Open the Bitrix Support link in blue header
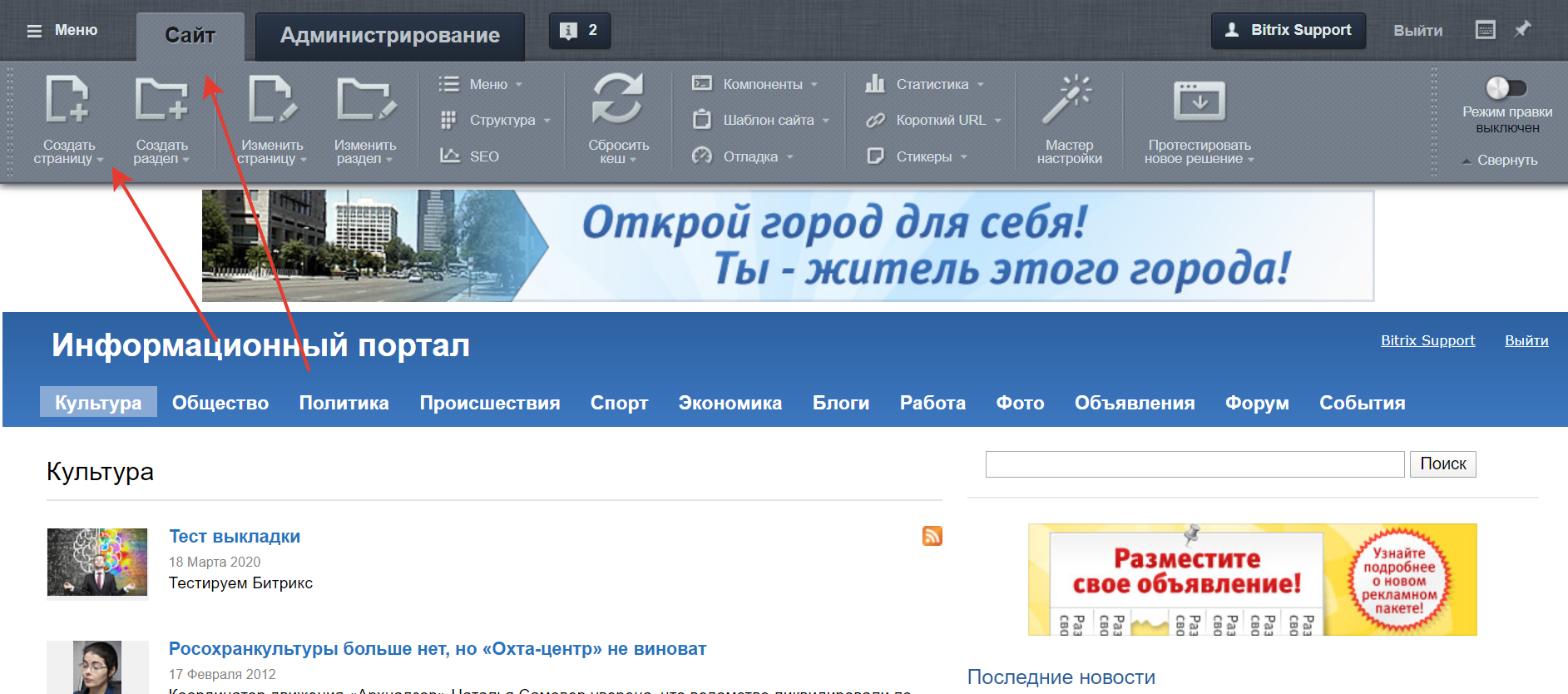 coord(1427,340)
